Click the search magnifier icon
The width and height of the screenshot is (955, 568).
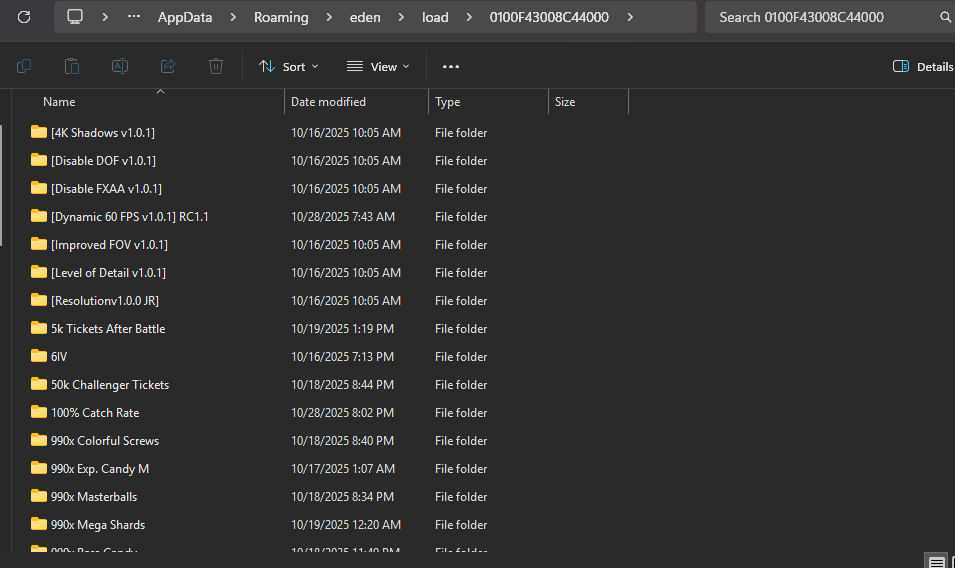point(946,17)
